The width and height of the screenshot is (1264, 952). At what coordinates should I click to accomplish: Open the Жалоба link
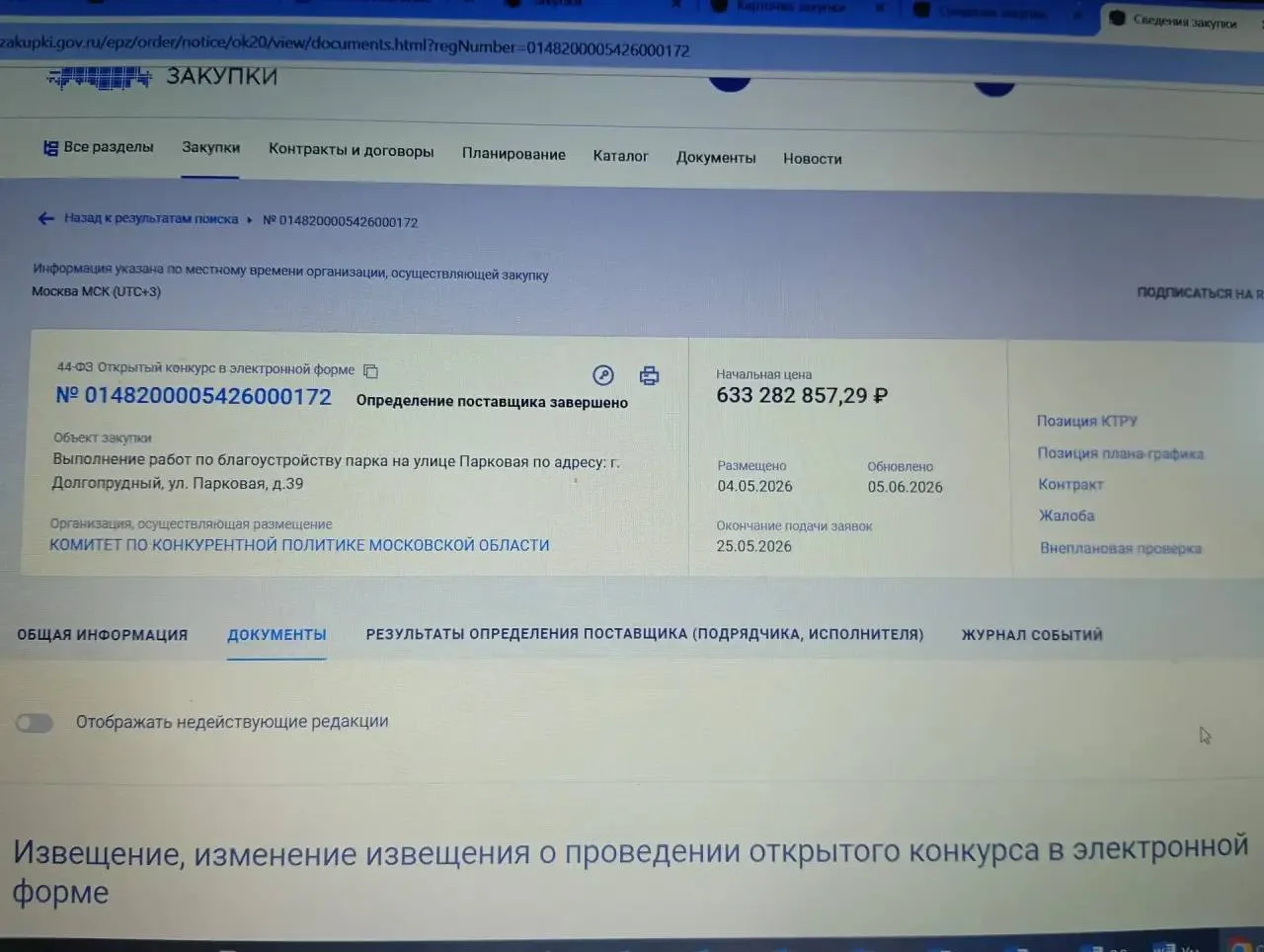click(x=1066, y=516)
